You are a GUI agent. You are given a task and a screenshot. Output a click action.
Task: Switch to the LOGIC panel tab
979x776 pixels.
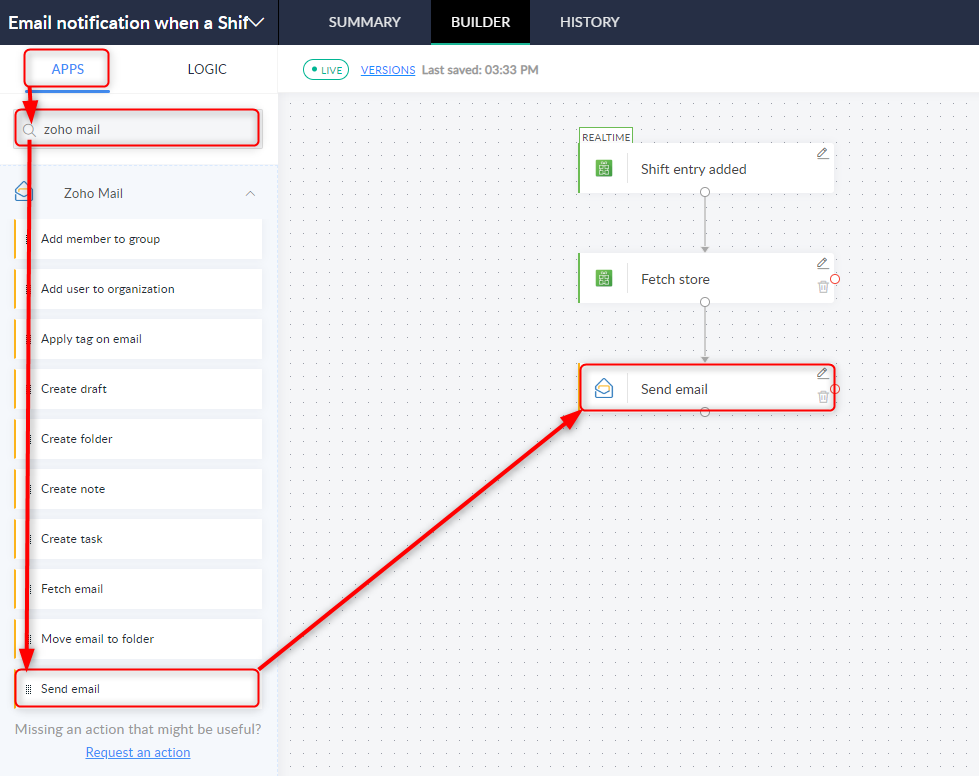coord(207,69)
